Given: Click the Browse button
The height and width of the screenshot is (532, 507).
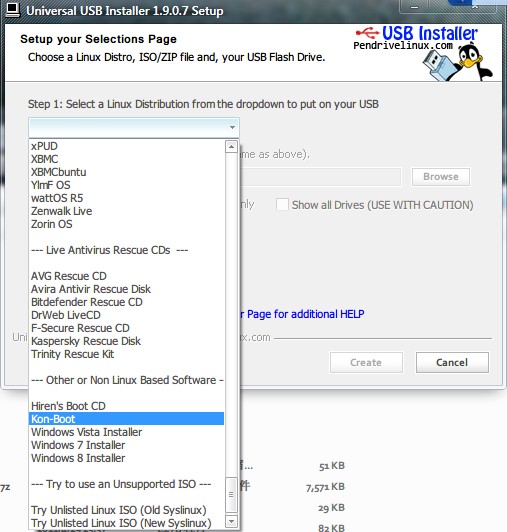Looking at the screenshot, I should coord(441,176).
